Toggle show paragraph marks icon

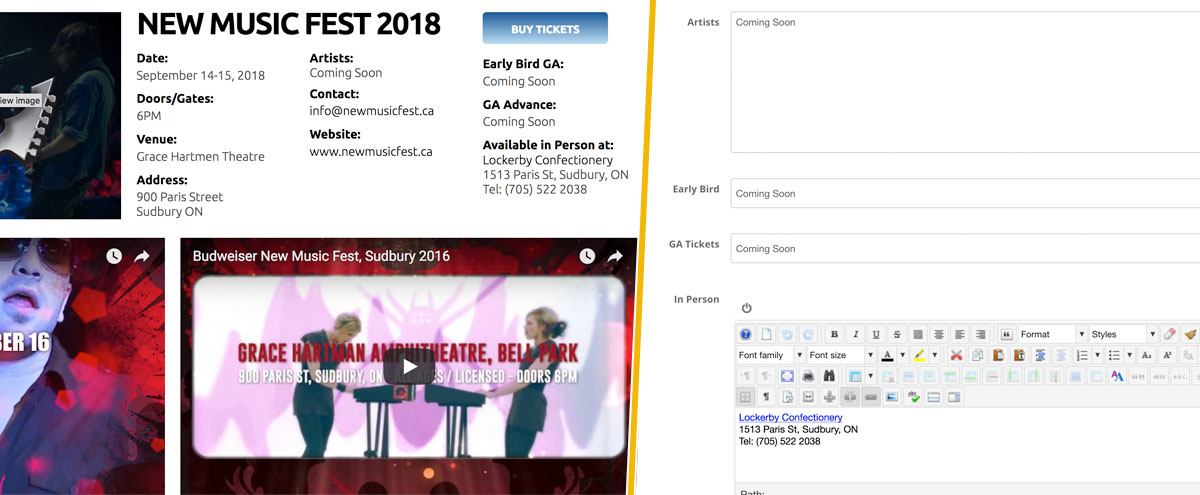click(766, 397)
